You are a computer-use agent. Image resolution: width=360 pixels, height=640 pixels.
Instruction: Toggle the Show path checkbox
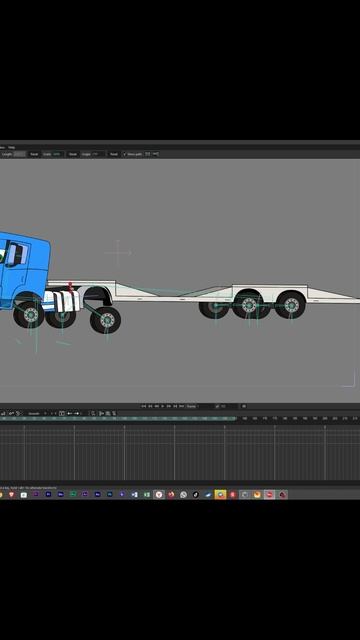tap(124, 154)
